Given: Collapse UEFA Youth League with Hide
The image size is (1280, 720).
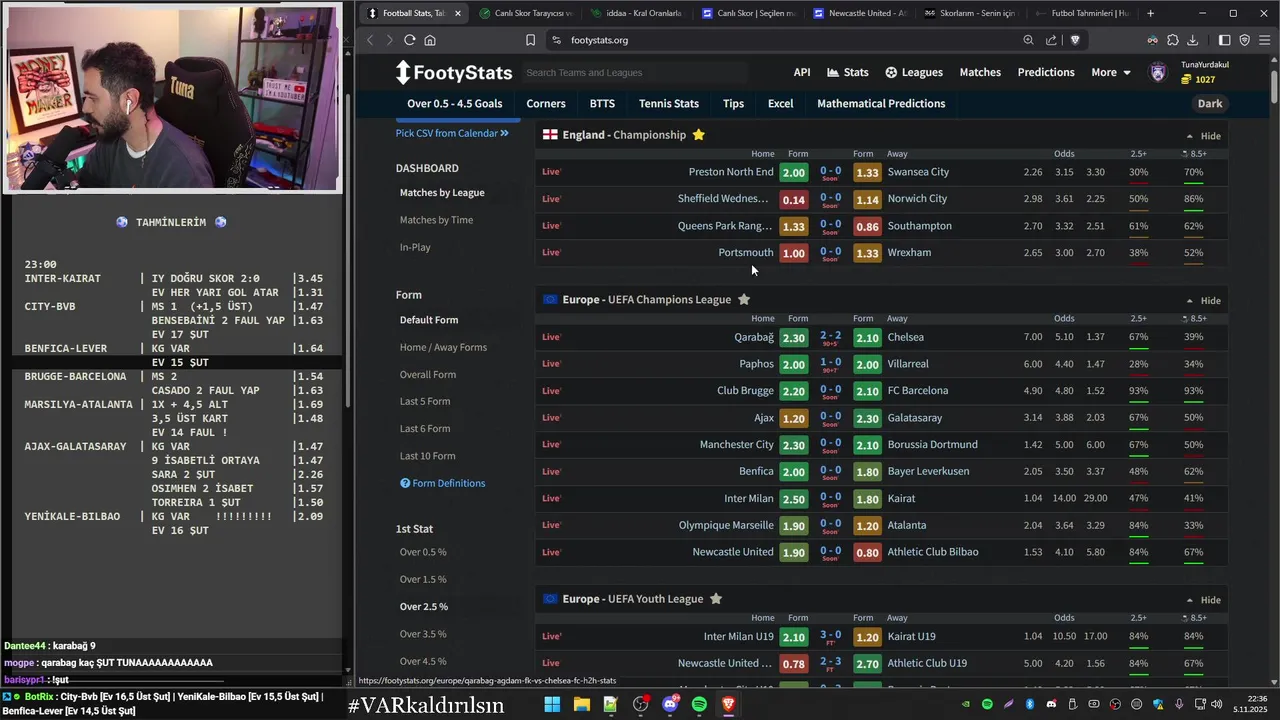Looking at the screenshot, I should 1203,600.
